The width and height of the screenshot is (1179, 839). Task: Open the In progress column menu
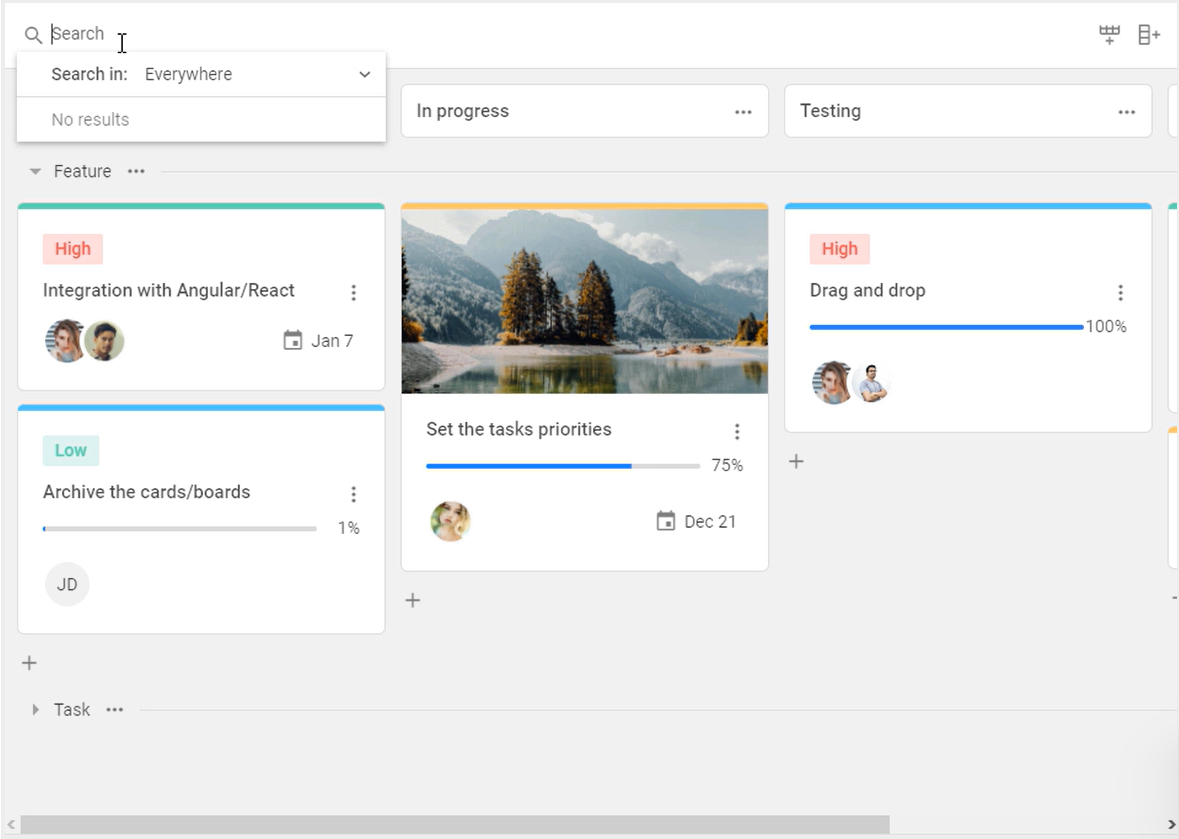tap(743, 112)
